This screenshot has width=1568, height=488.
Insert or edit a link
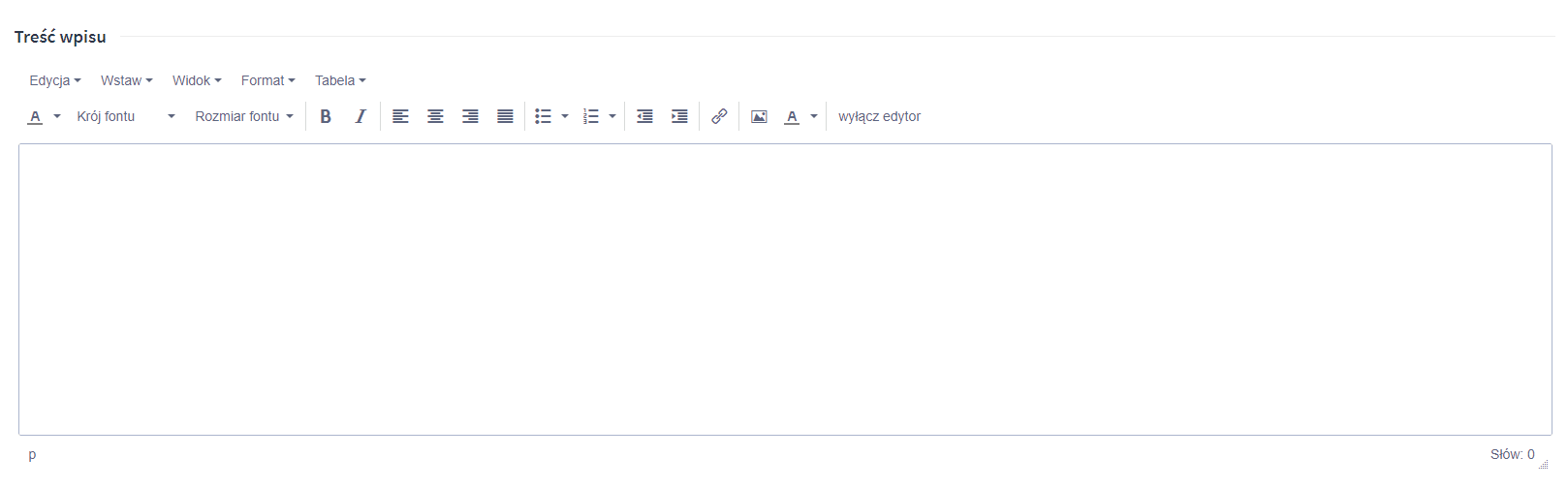[x=719, y=116]
